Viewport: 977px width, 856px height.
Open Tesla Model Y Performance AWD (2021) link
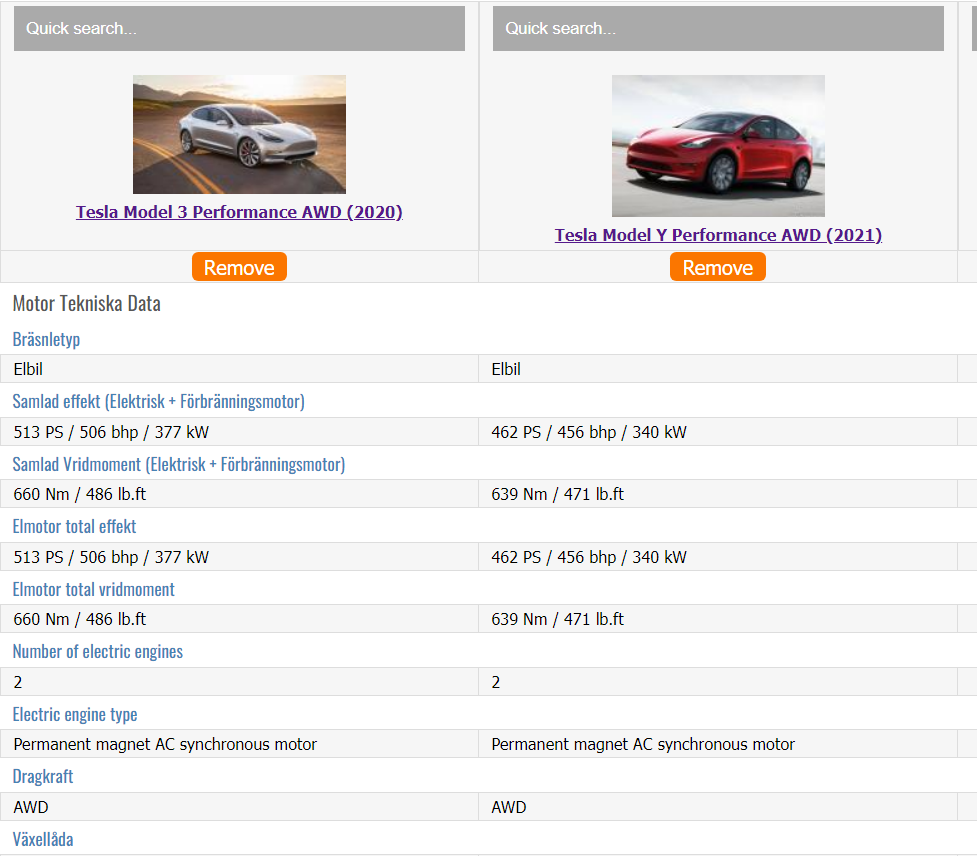(x=718, y=235)
